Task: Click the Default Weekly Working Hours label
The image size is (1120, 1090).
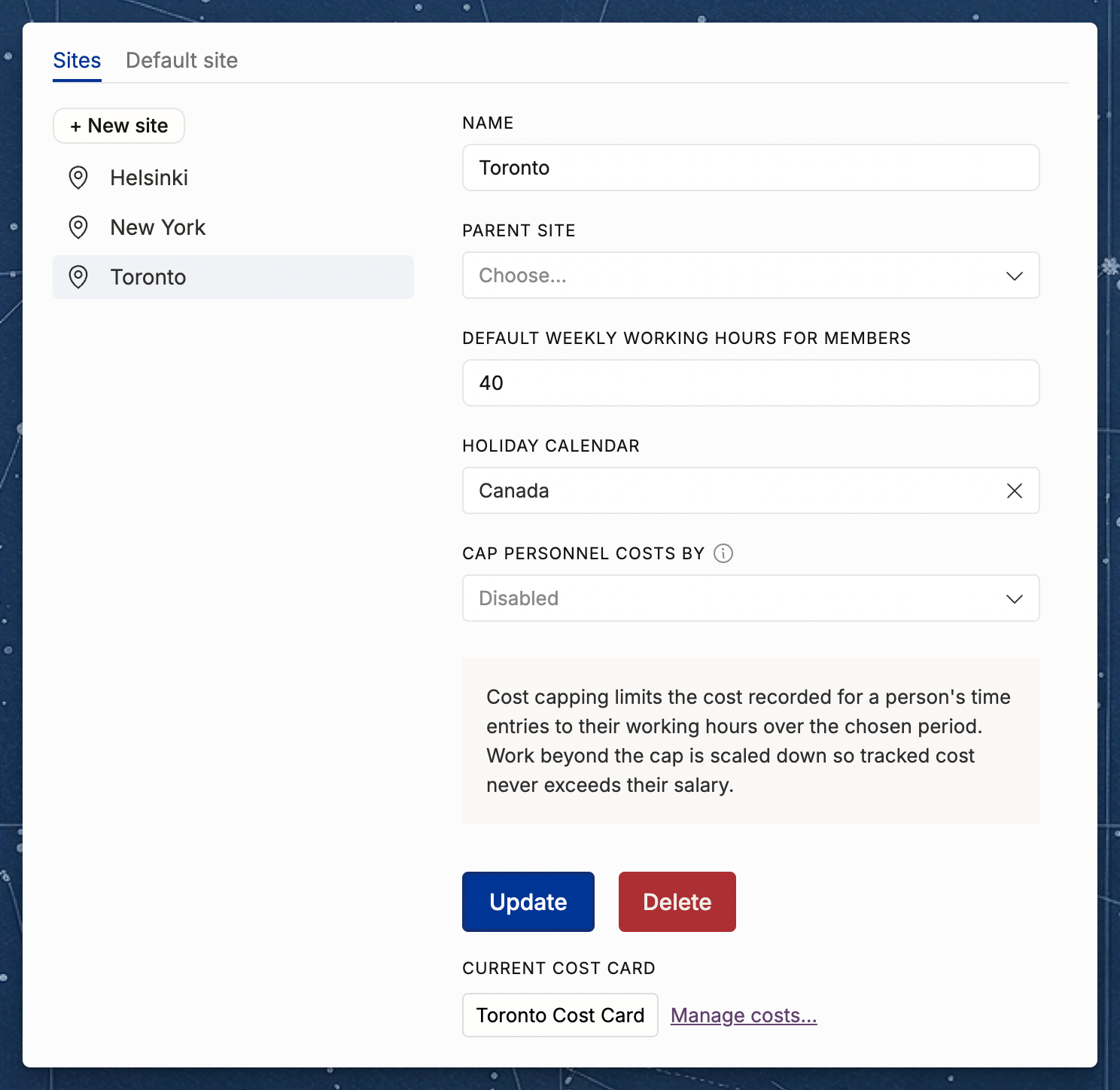Action: tap(686, 338)
